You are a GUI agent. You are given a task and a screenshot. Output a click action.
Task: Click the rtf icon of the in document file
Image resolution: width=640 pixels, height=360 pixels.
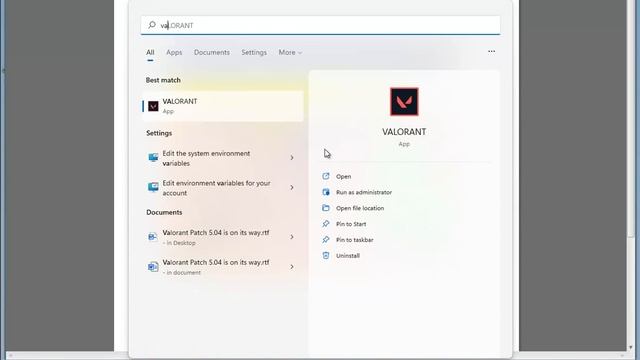[x=153, y=267]
